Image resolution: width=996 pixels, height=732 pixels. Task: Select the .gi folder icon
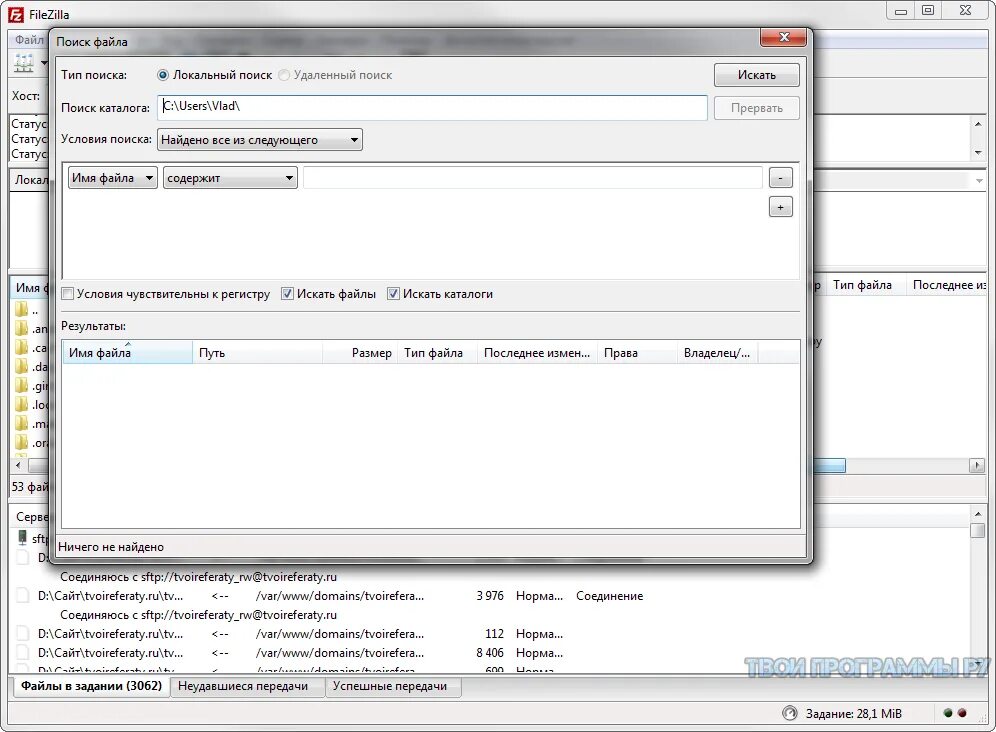(22, 386)
